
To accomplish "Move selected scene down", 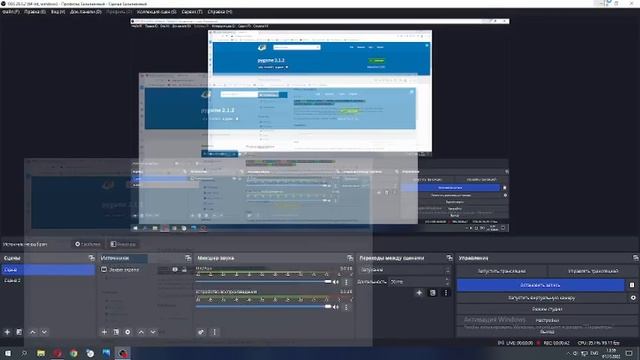I will (x=44, y=332).
